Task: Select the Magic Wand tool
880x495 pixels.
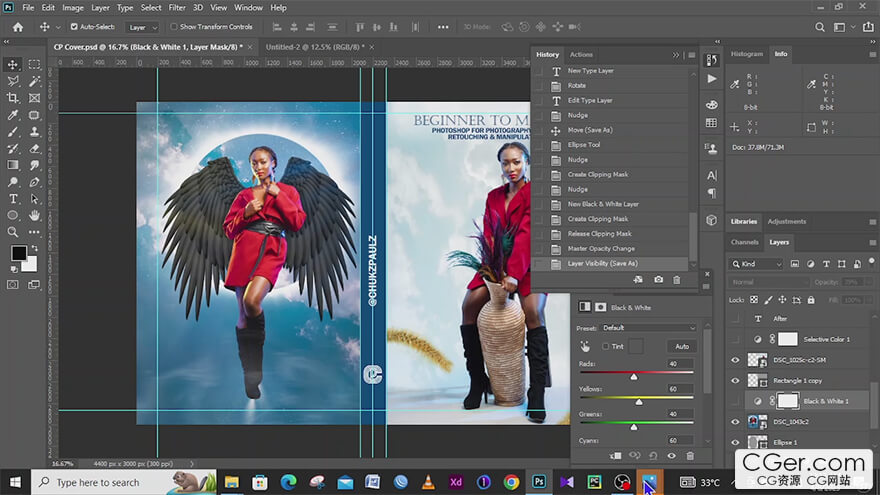Action: point(35,81)
